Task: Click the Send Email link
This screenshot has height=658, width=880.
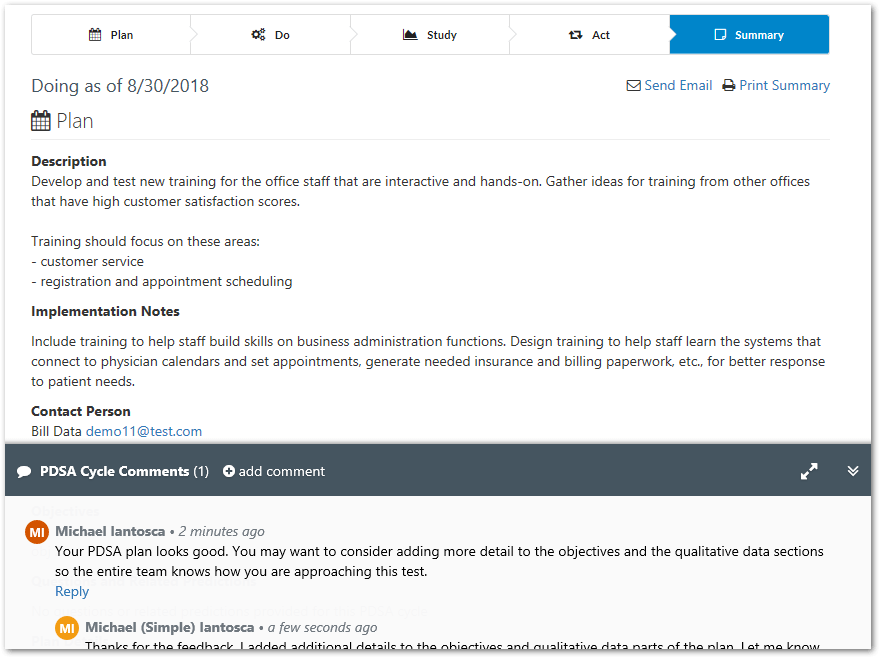Action: (x=678, y=85)
